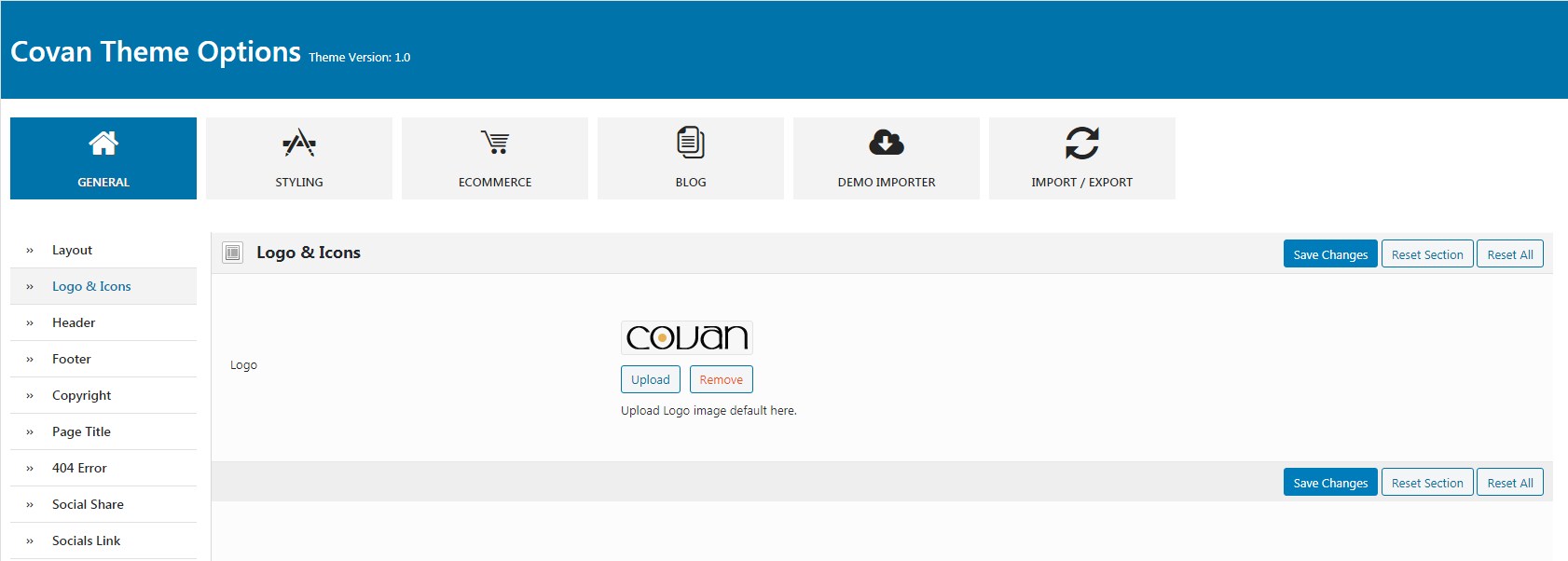Go to the BLOG tab

point(691,158)
